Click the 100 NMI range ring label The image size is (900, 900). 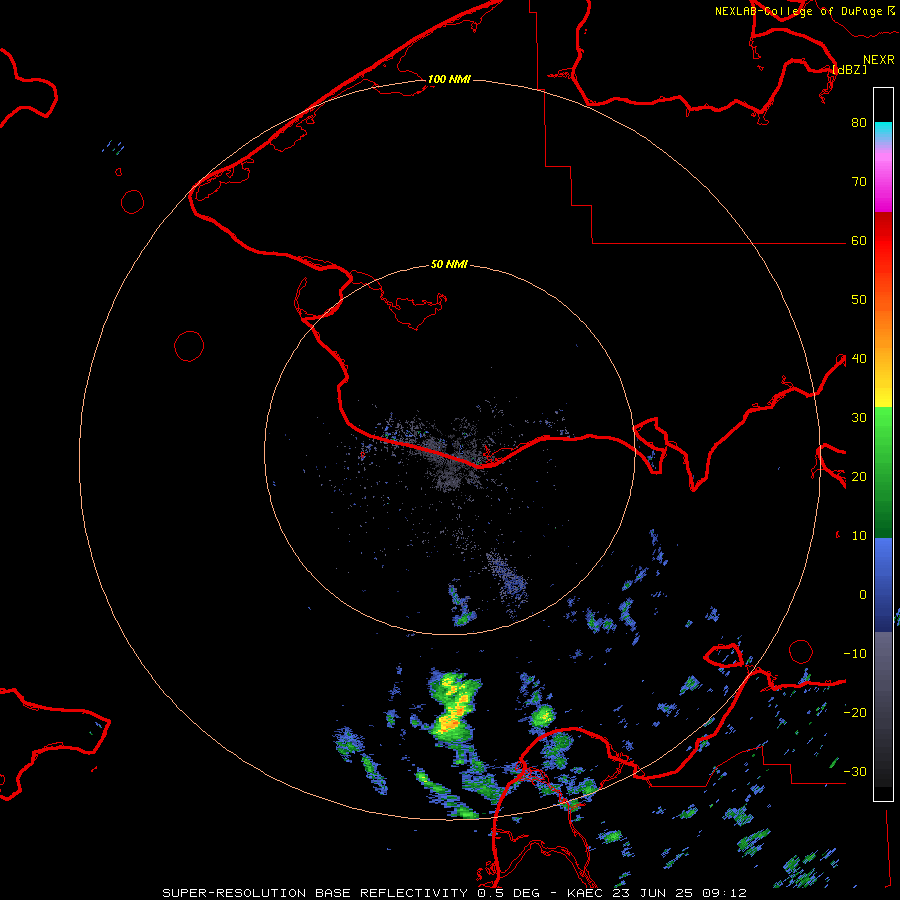click(449, 79)
